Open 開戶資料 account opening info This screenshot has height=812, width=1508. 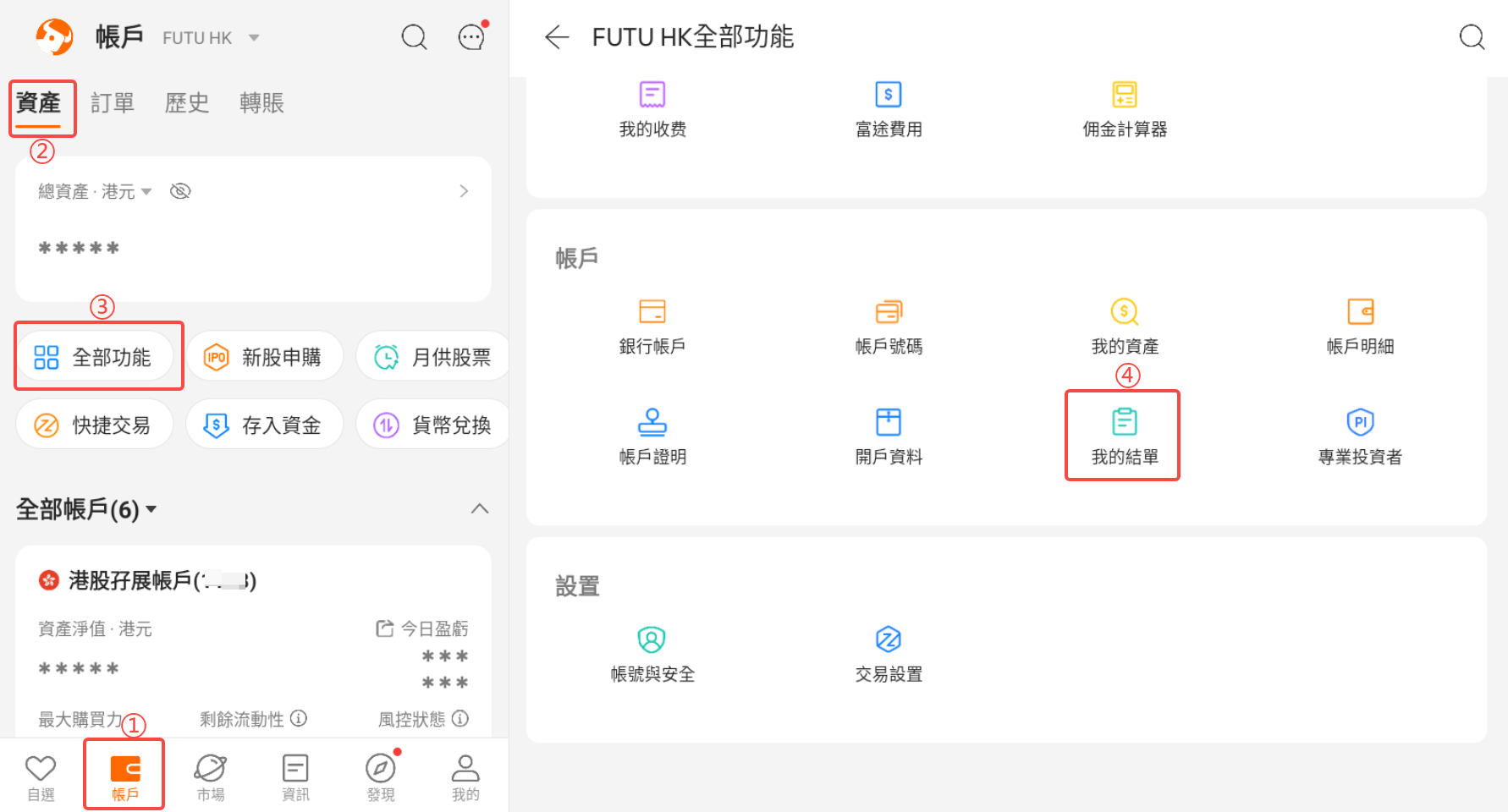(889, 436)
